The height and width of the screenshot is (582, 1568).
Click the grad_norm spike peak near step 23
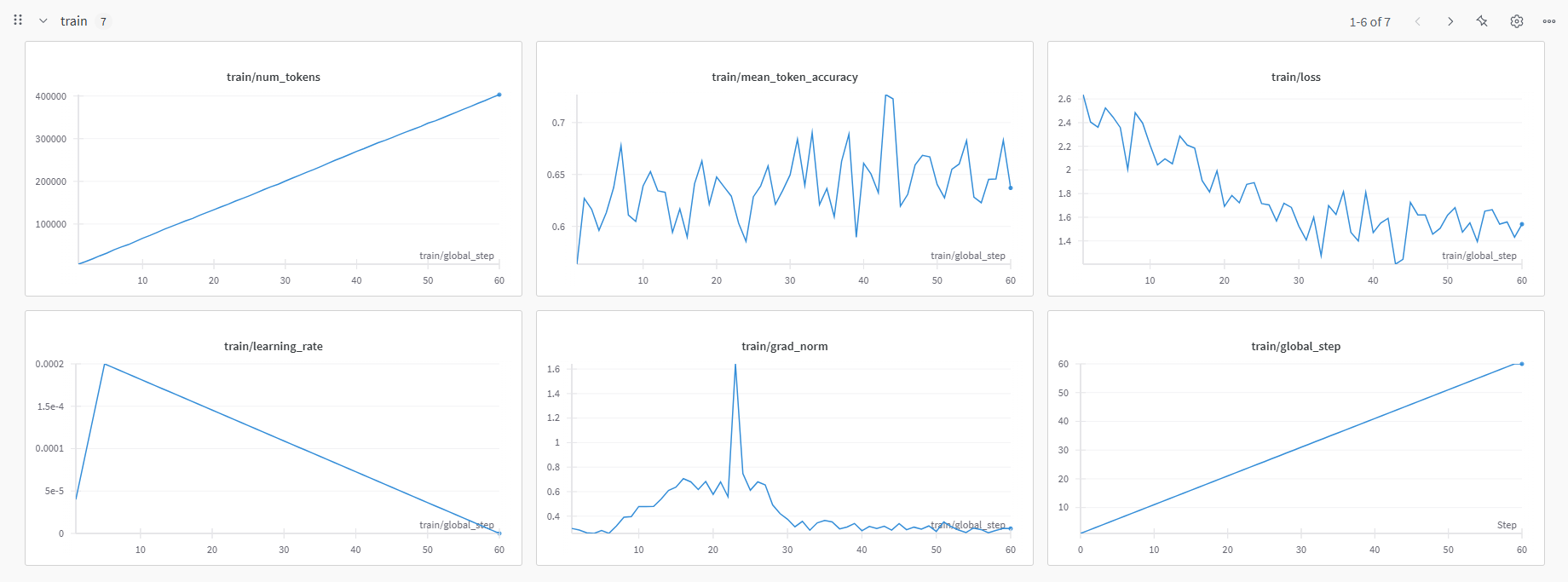pos(735,365)
